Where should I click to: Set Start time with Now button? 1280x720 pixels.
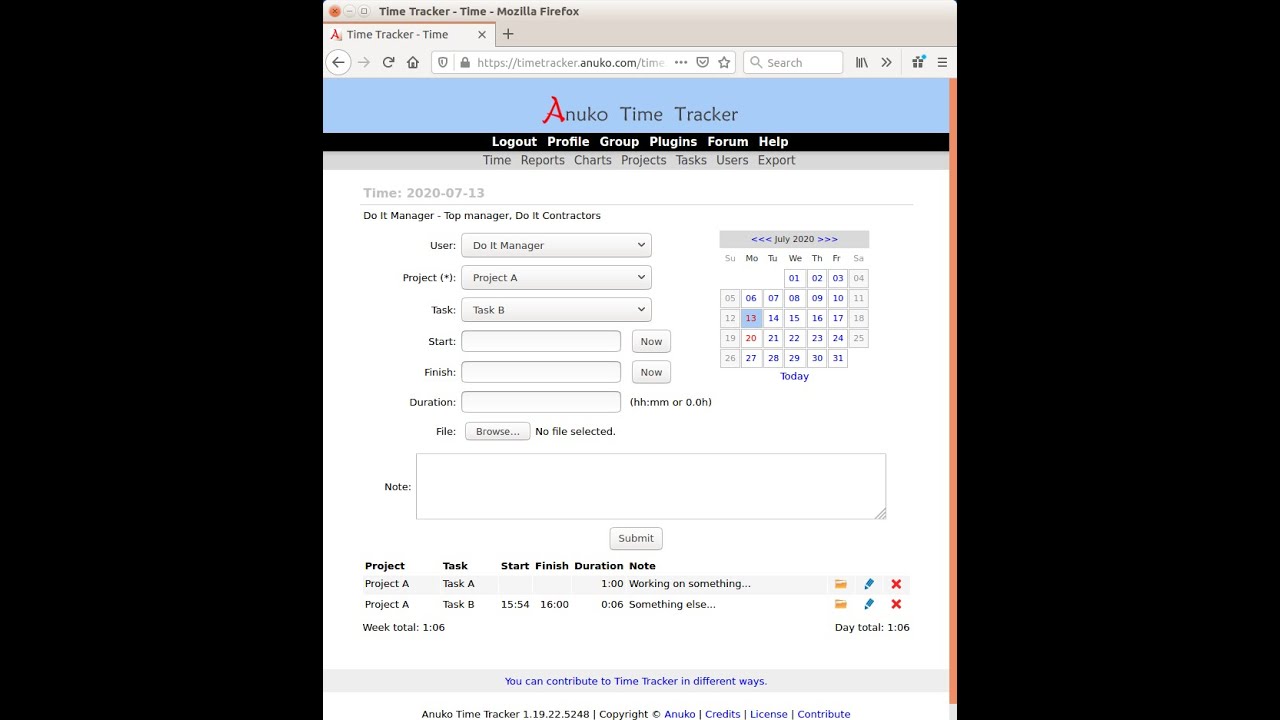tap(651, 341)
